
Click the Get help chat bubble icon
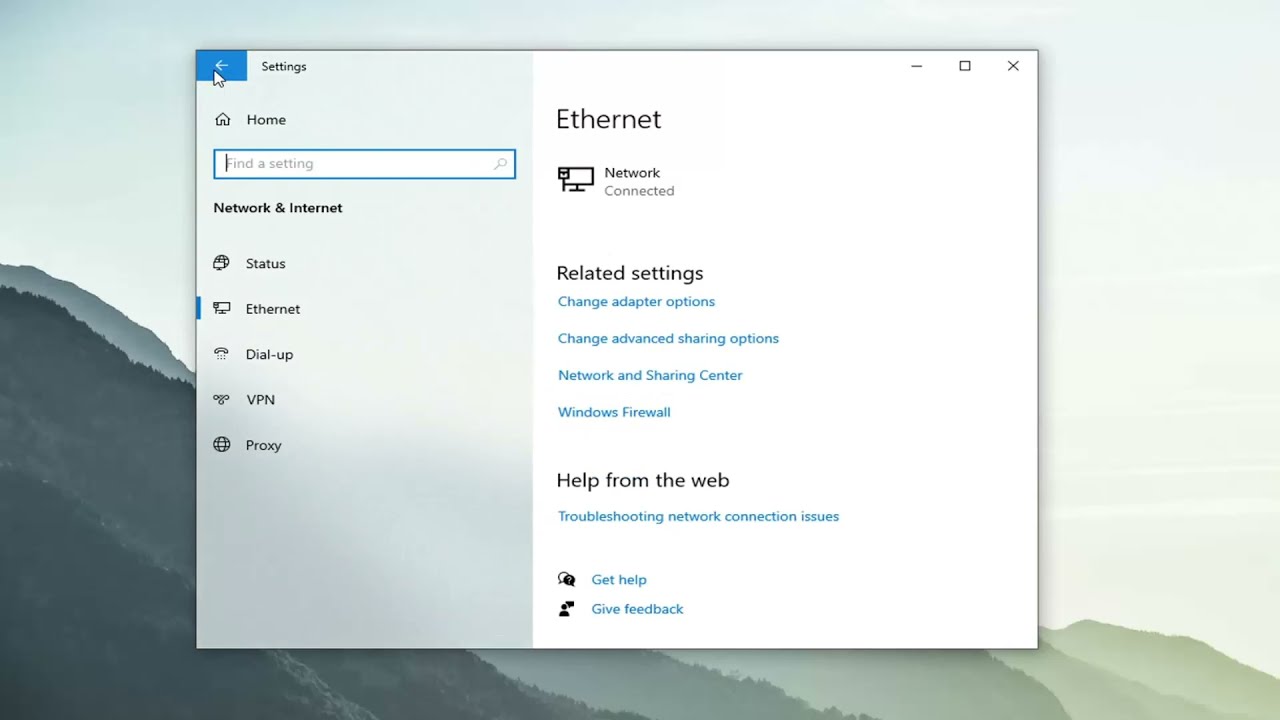(567, 579)
